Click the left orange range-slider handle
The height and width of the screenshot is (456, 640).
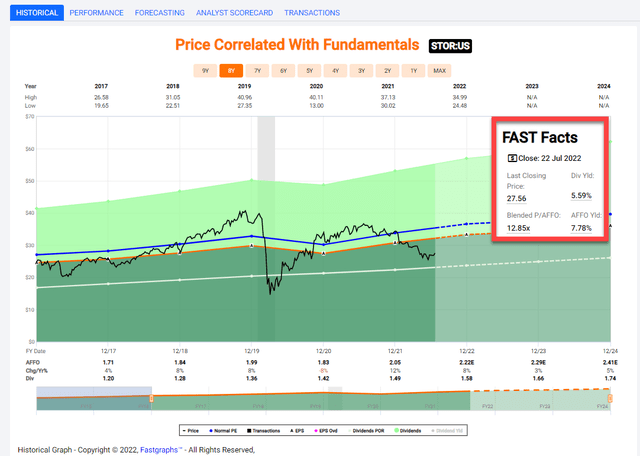[x=151, y=398]
